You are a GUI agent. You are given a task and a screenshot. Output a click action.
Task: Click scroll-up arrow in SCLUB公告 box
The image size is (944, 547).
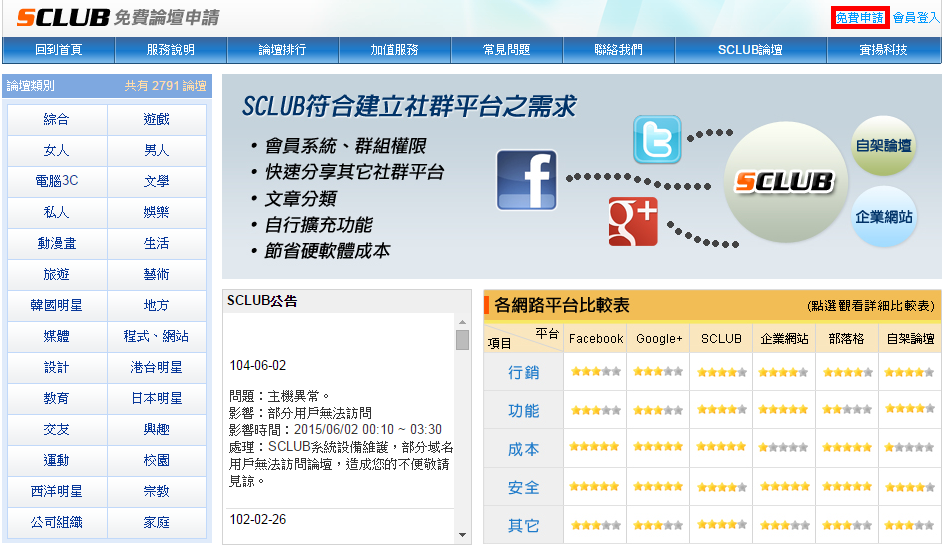[462, 322]
